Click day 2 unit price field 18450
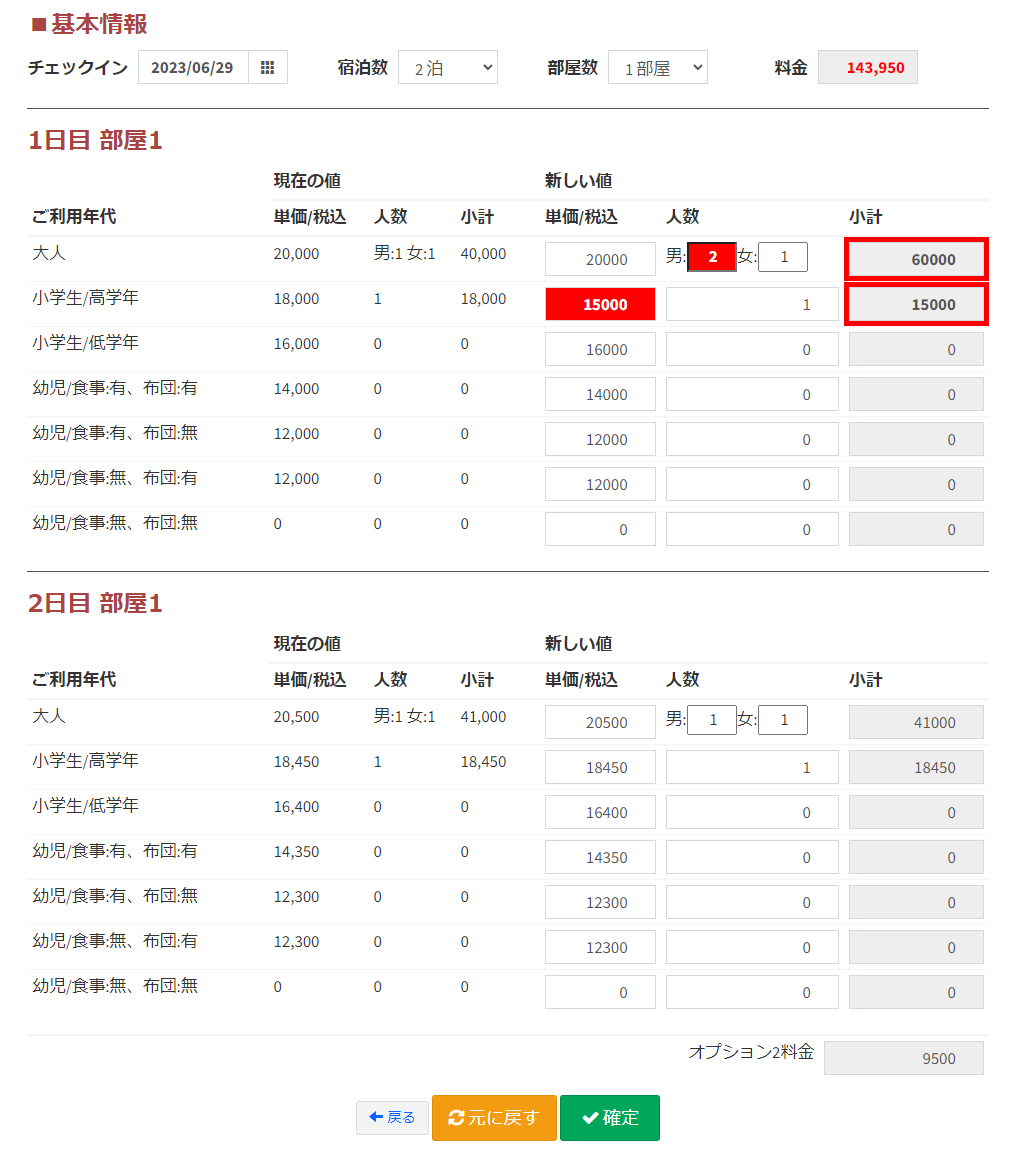 click(600, 767)
